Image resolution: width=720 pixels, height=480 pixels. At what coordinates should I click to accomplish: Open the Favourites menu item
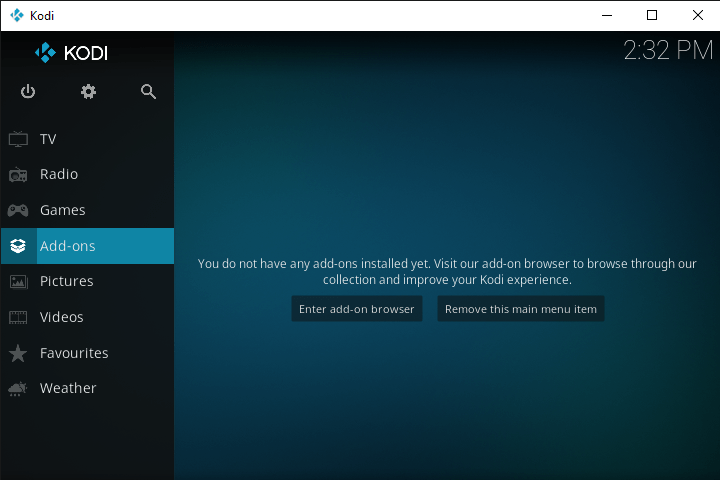click(x=87, y=353)
